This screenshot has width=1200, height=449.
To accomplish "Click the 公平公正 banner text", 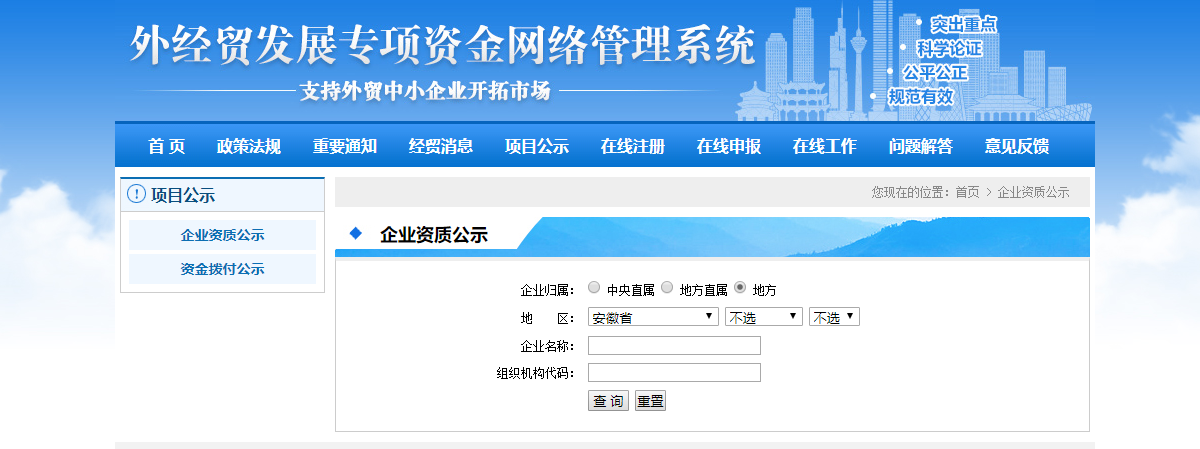I will (935, 72).
